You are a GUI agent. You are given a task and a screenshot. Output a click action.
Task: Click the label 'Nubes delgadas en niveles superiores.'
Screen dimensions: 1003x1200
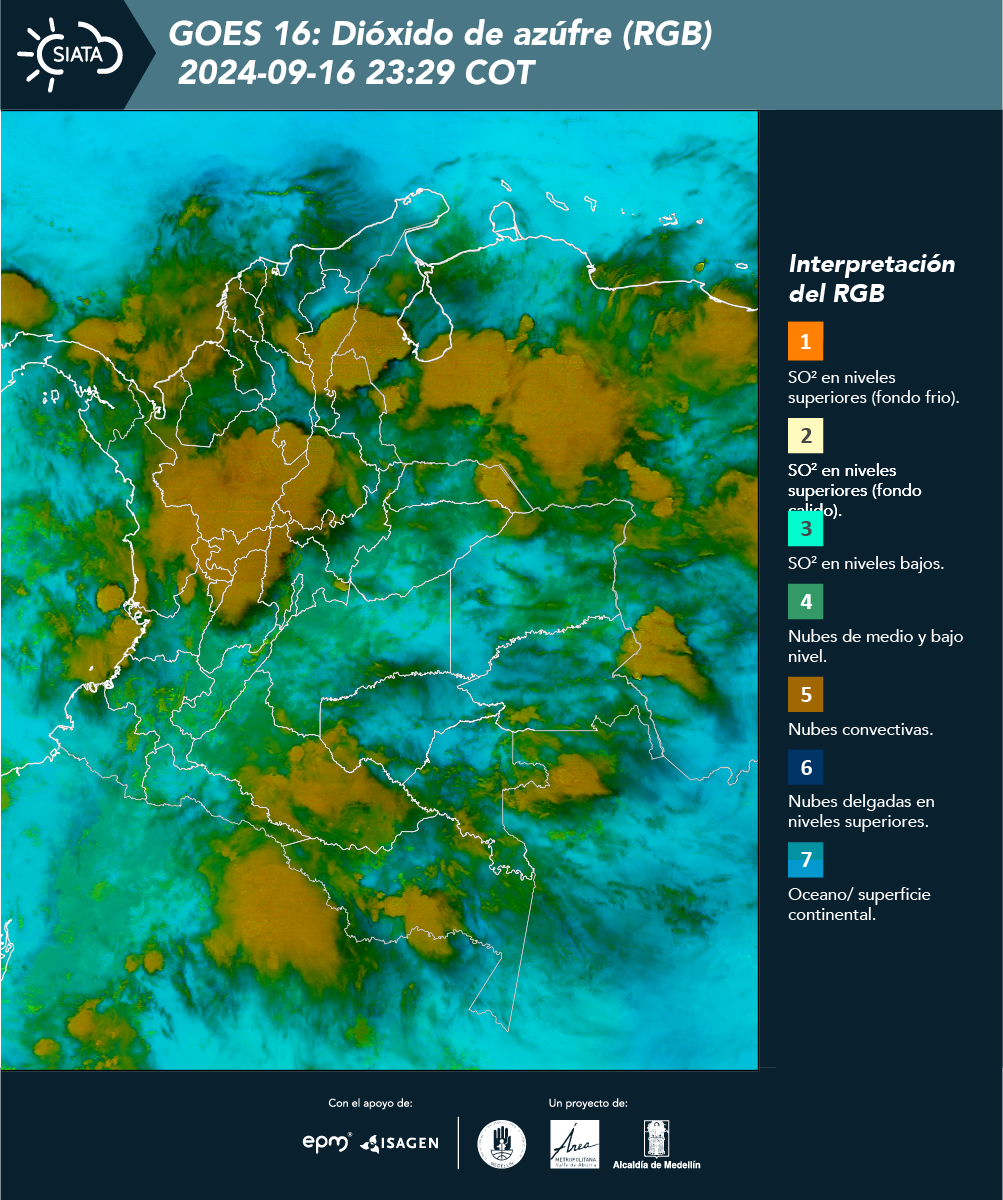pos(861,811)
